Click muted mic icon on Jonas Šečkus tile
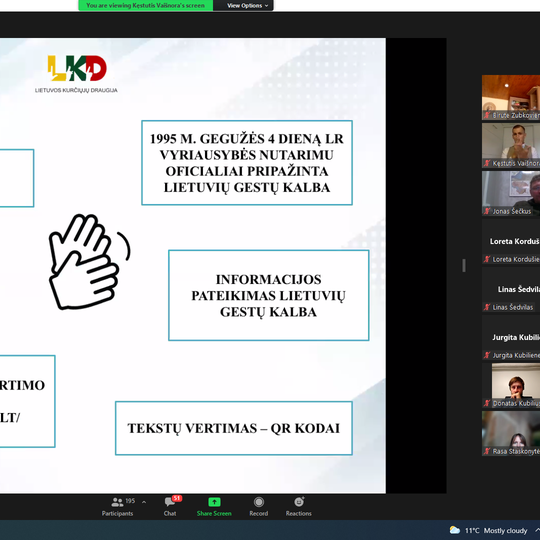The image size is (540, 540). click(x=487, y=211)
